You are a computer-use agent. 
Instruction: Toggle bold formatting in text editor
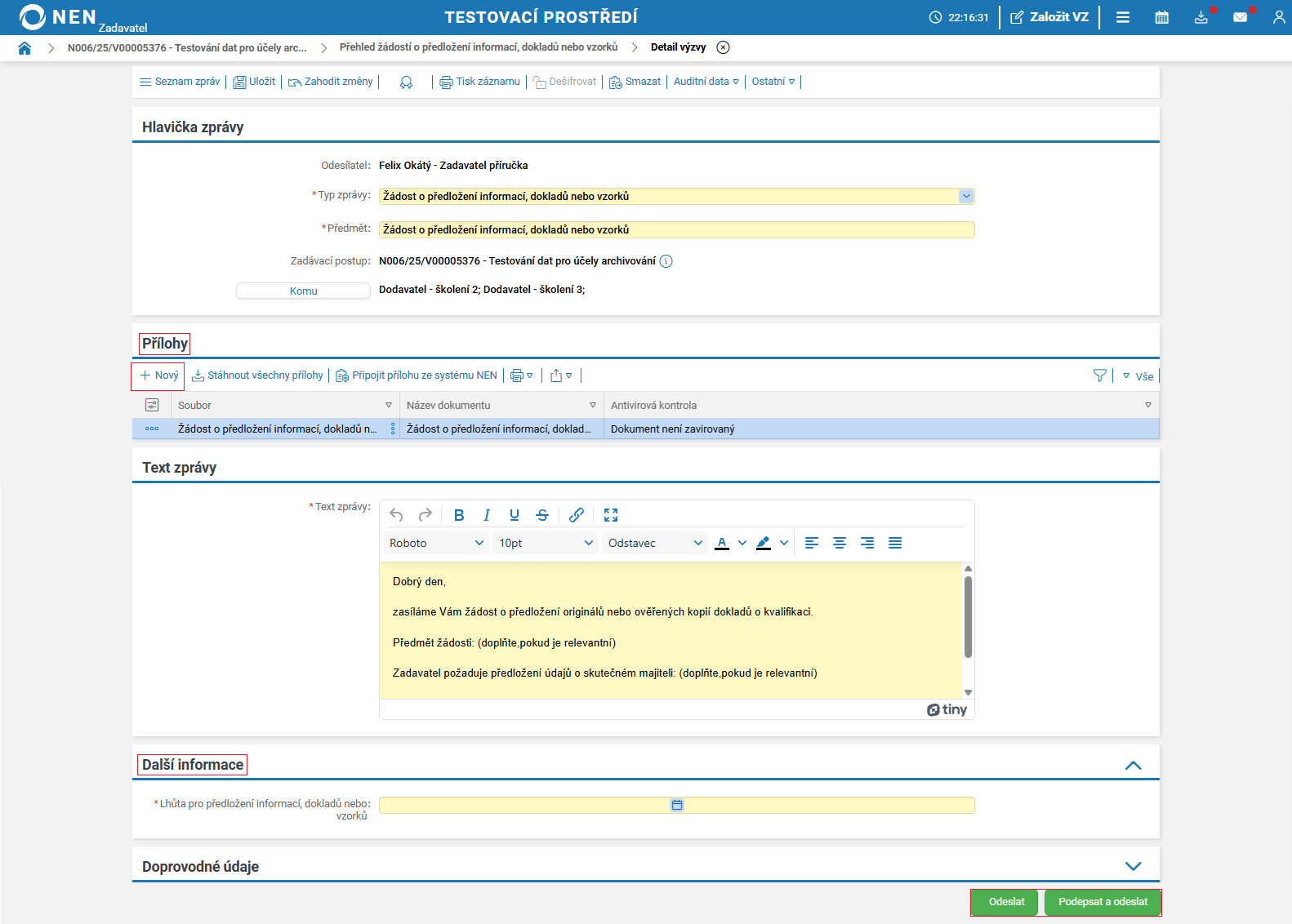coord(459,515)
